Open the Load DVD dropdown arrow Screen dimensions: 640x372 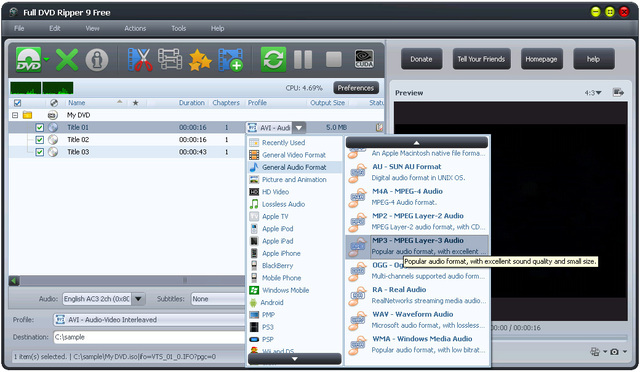(47, 60)
